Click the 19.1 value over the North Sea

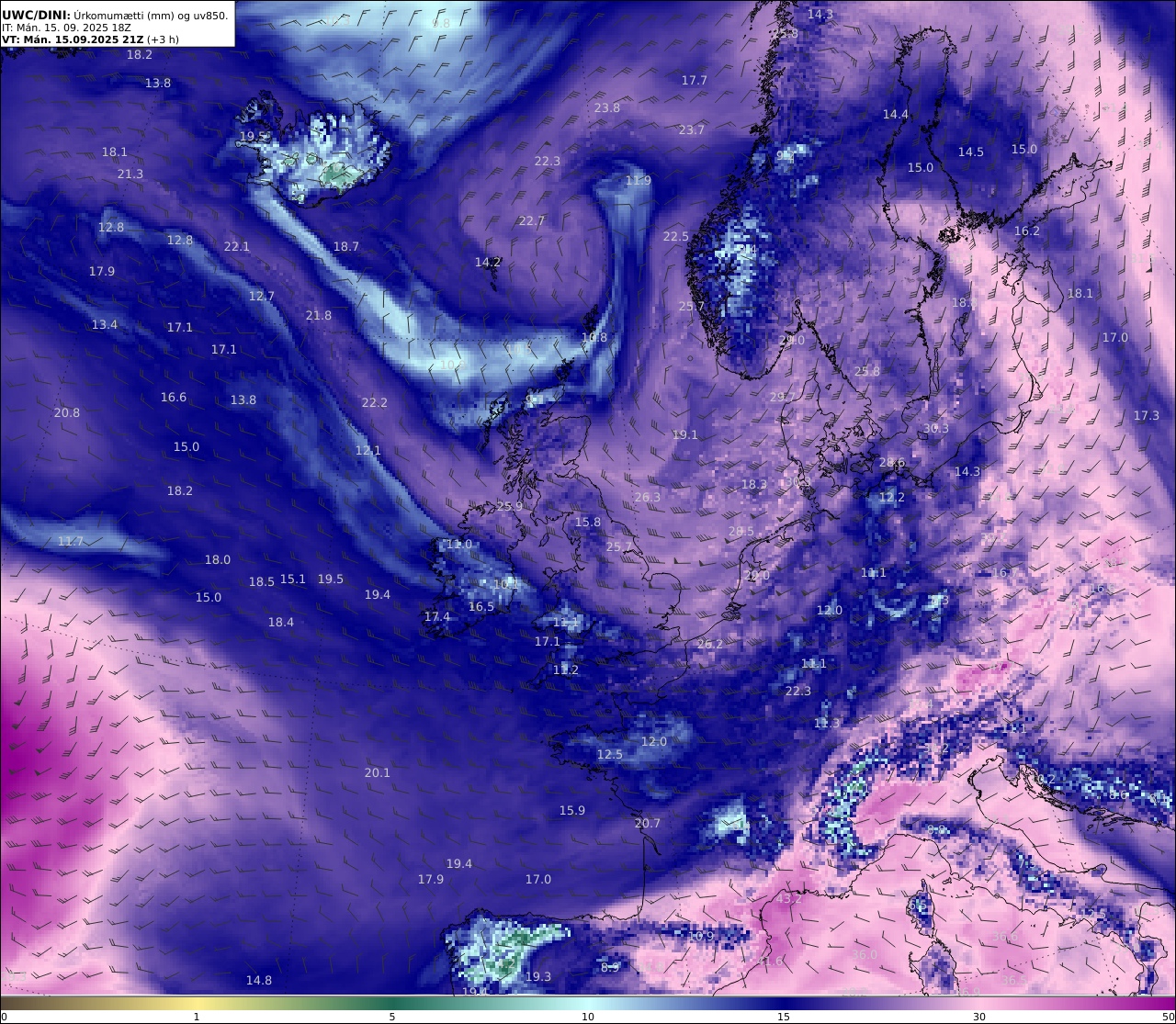coord(685,434)
